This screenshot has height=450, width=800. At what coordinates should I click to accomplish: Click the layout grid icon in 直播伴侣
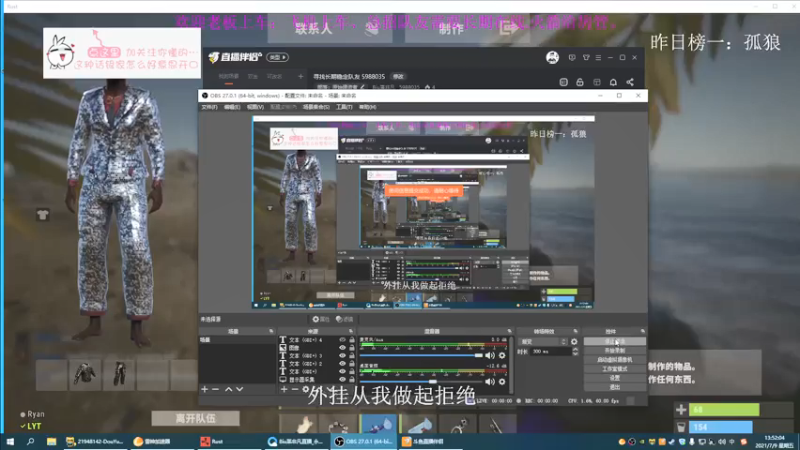click(596, 82)
